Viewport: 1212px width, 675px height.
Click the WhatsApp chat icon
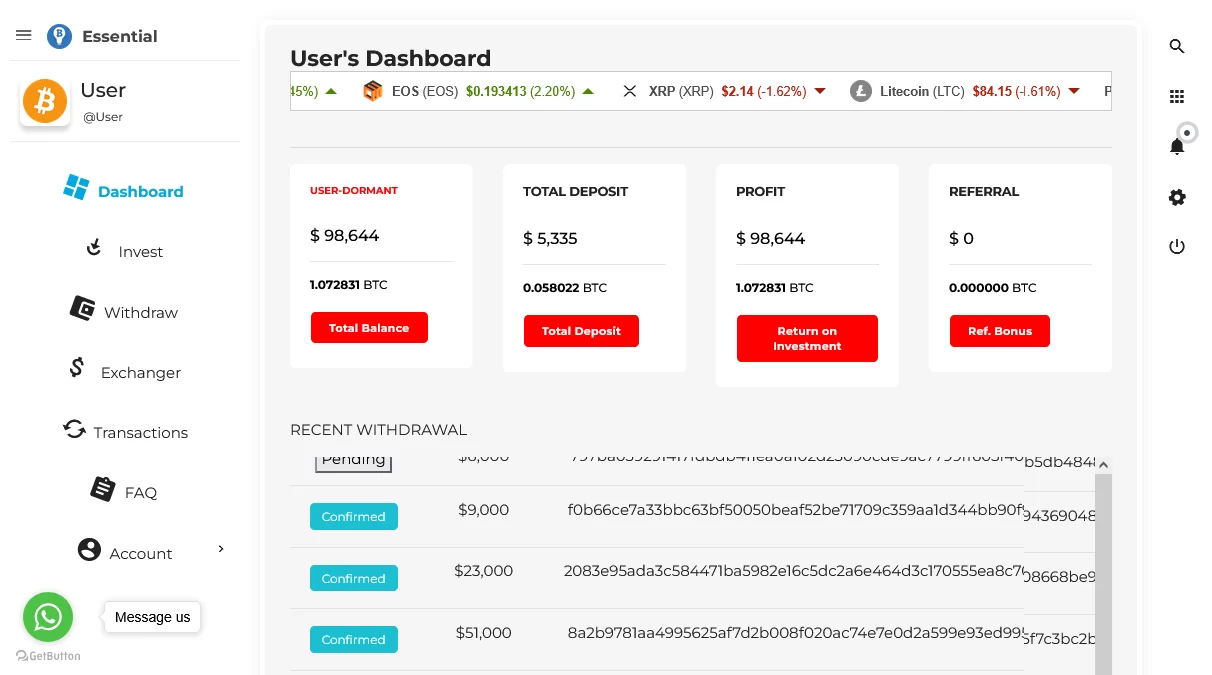[x=48, y=617]
